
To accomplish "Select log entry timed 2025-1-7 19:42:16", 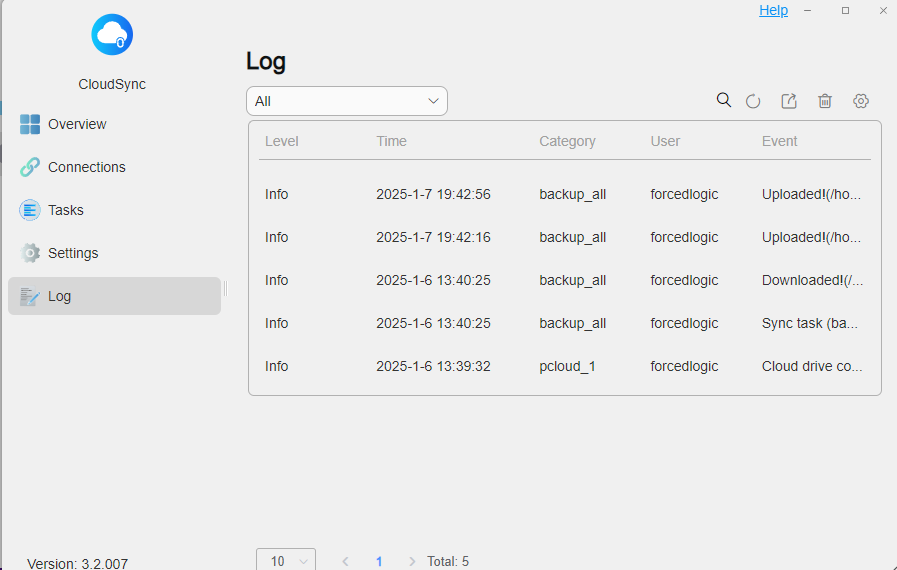I will [x=565, y=238].
